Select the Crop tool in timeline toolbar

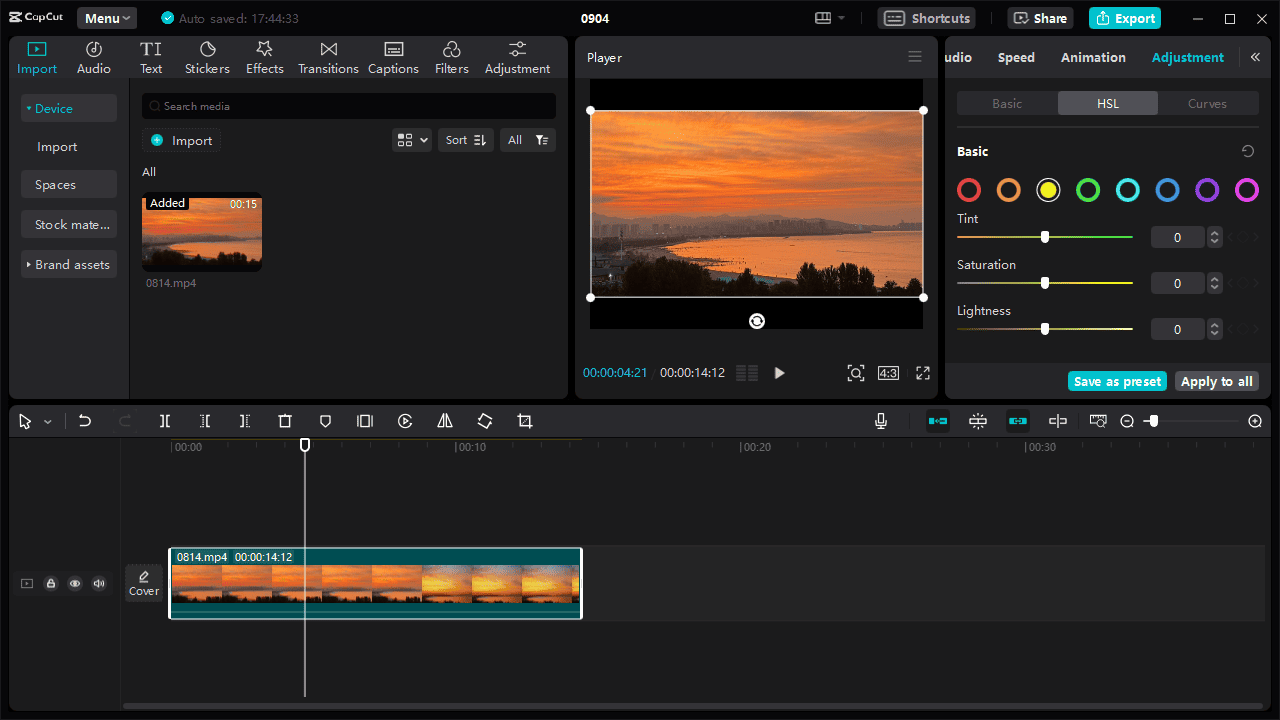tap(525, 421)
